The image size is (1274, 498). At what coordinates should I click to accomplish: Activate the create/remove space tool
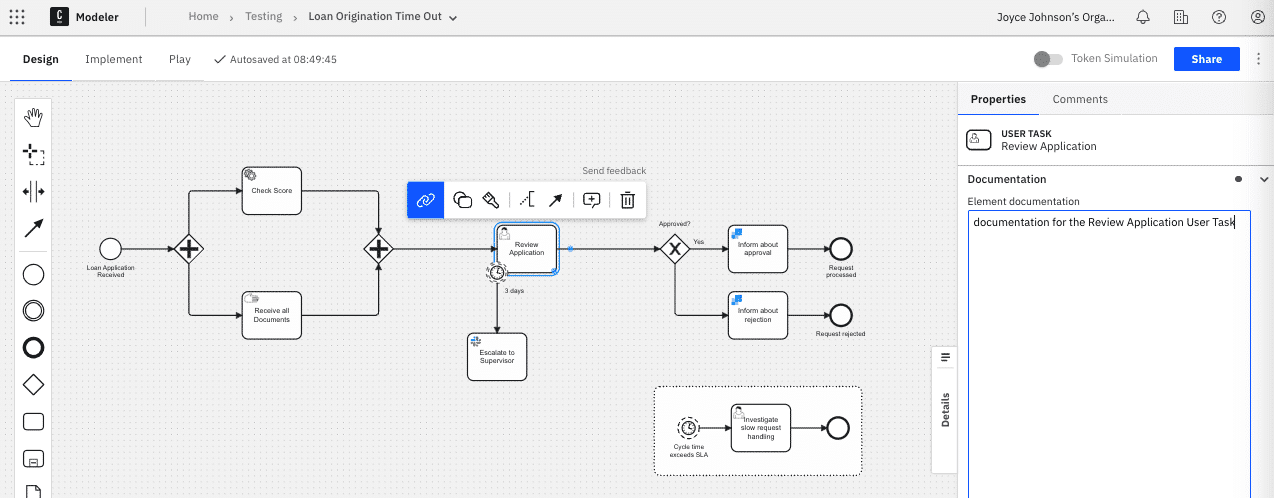click(33, 190)
